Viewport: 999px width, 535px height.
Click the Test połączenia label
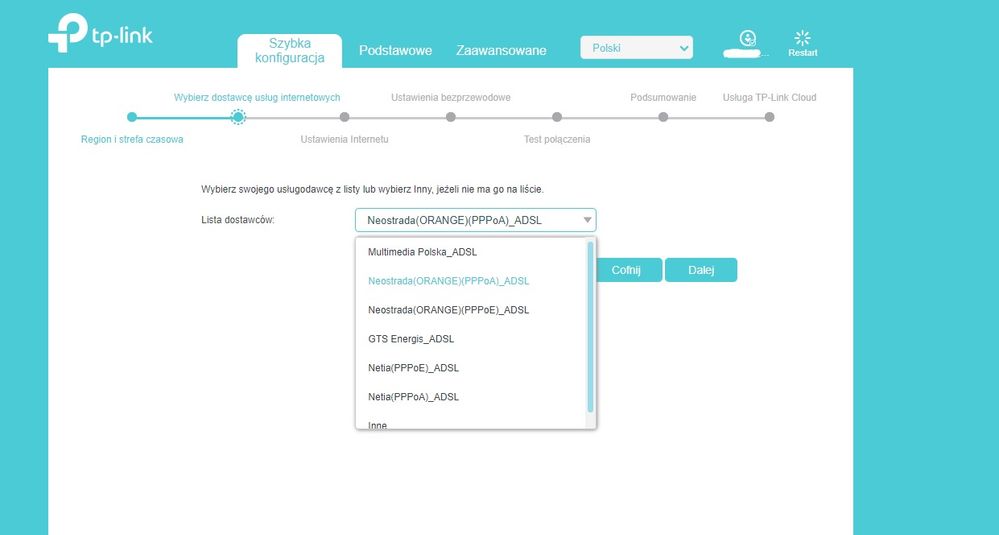coord(557,139)
